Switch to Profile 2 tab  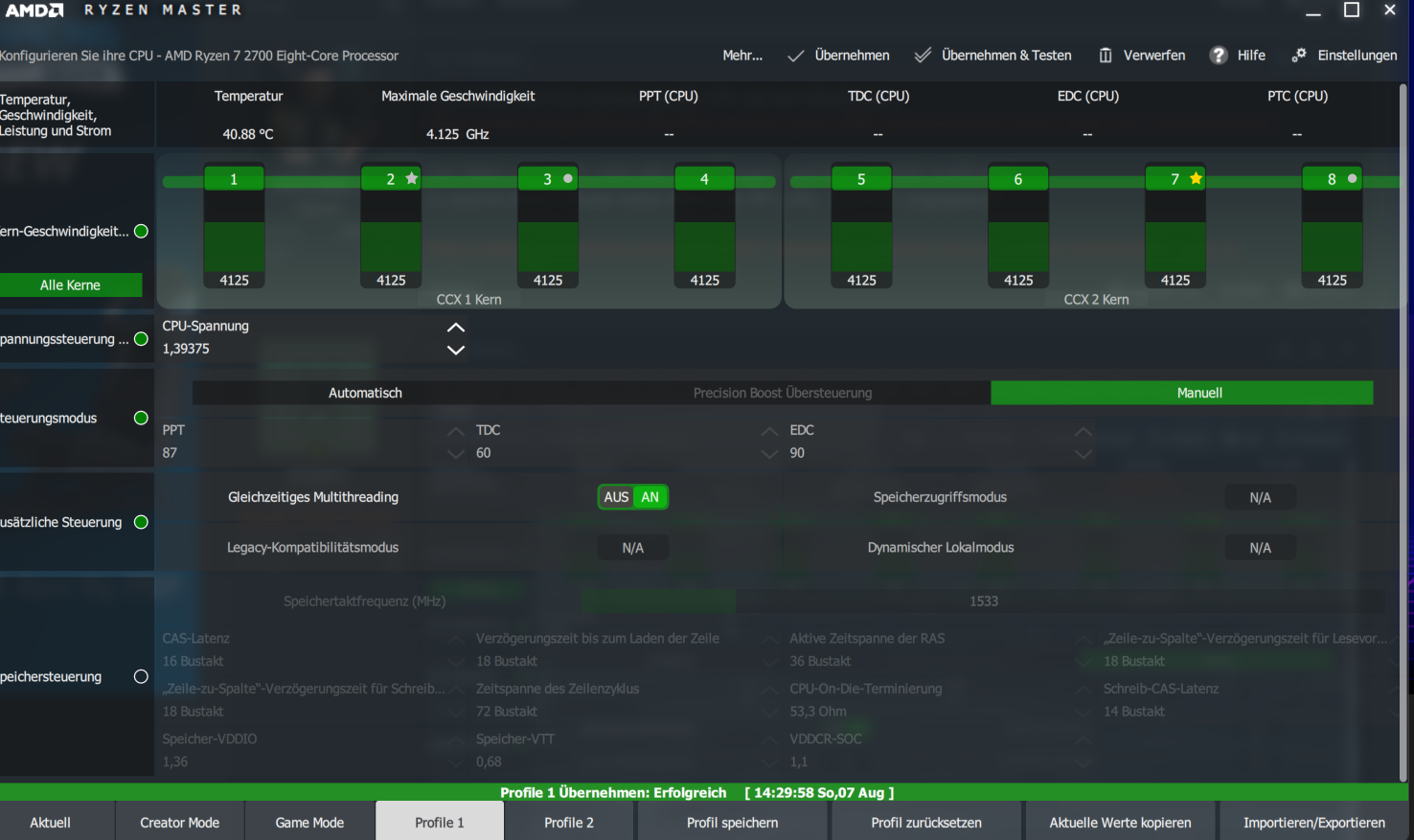(569, 822)
